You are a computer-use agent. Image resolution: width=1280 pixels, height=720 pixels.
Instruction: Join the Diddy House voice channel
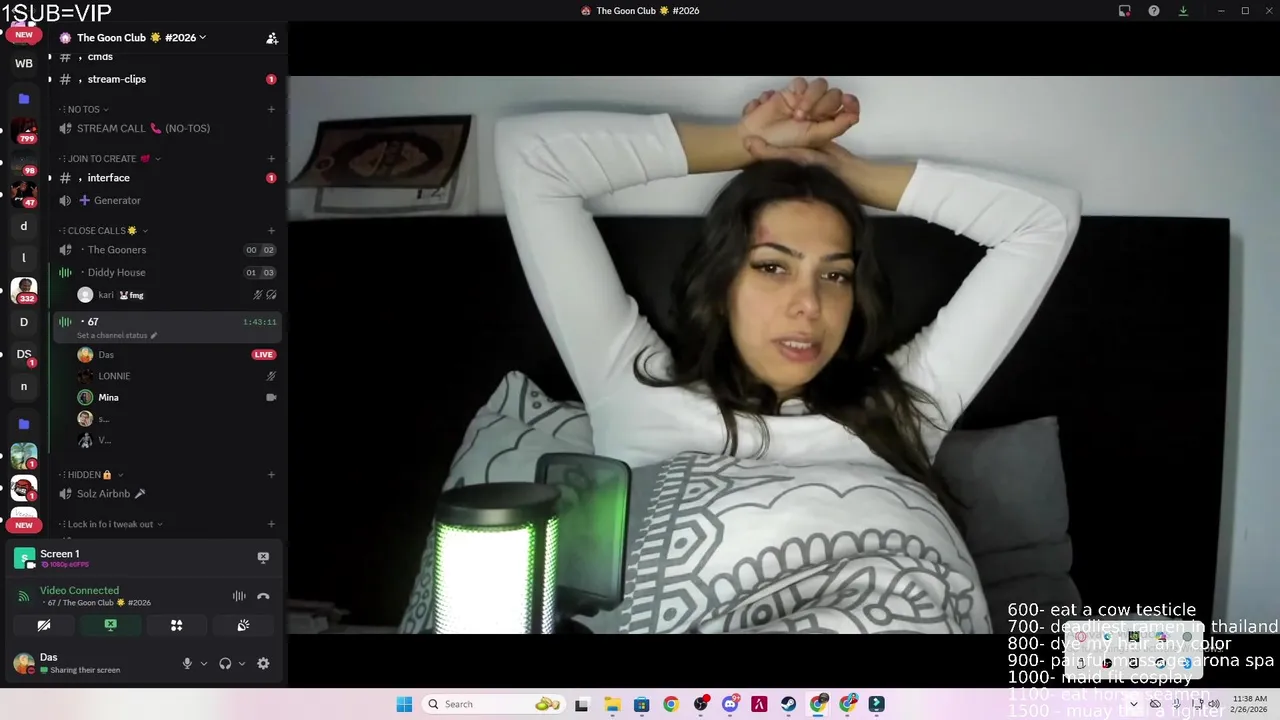point(116,272)
